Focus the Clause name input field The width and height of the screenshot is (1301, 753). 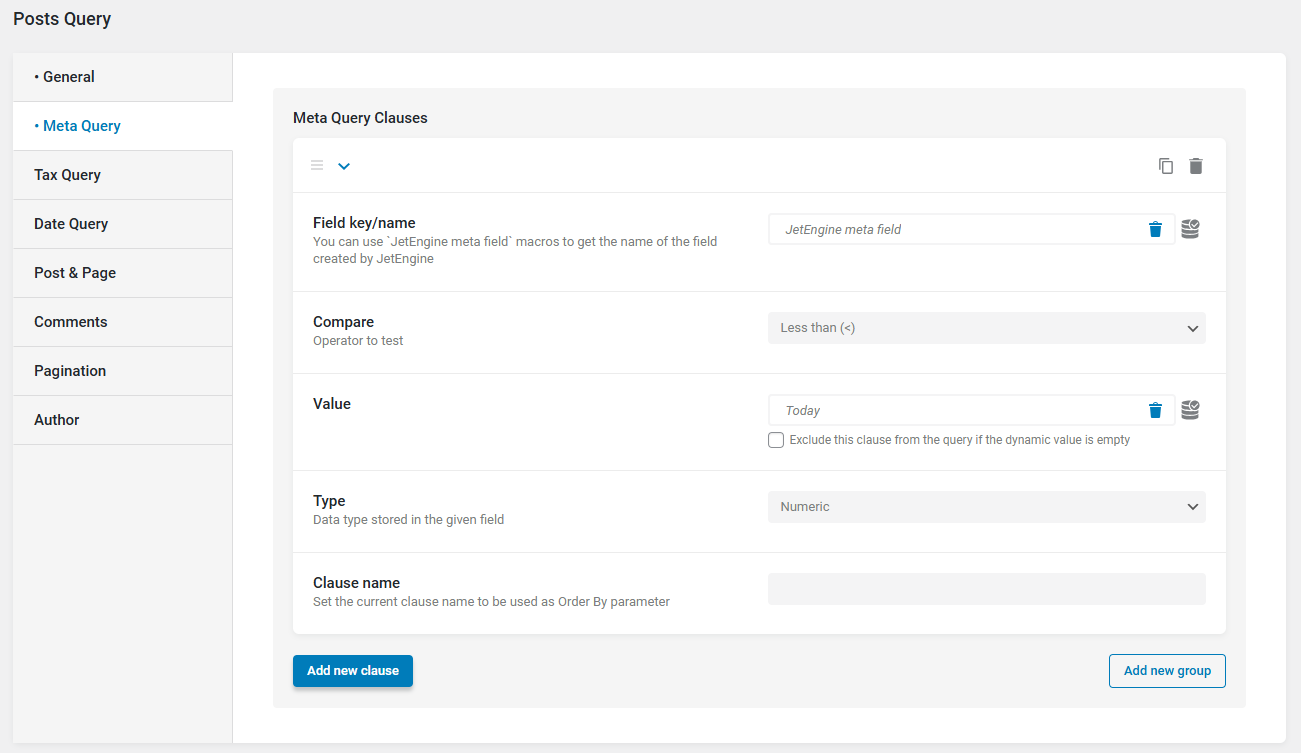click(986, 589)
